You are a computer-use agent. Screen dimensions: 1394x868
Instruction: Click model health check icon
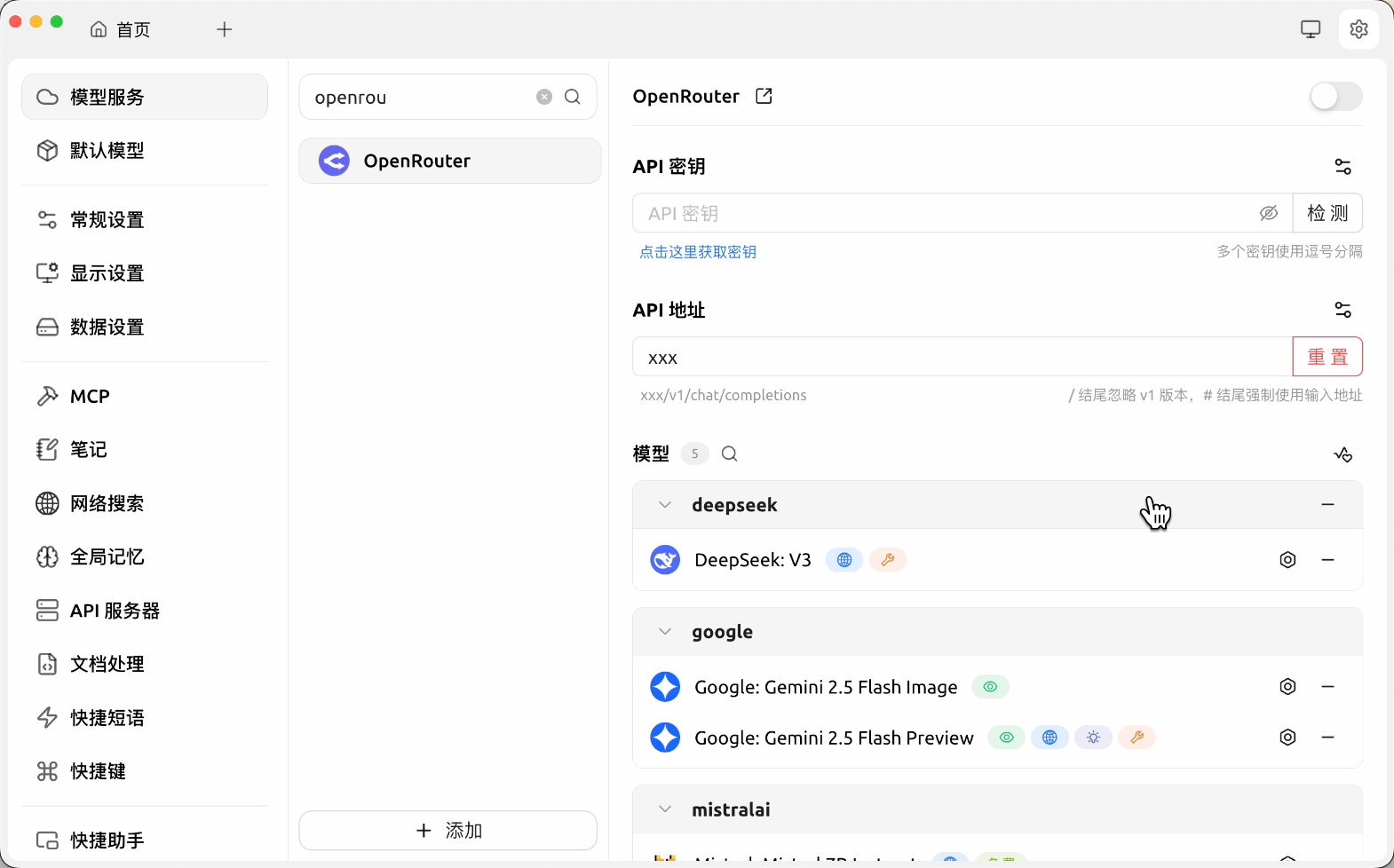[x=1343, y=454]
